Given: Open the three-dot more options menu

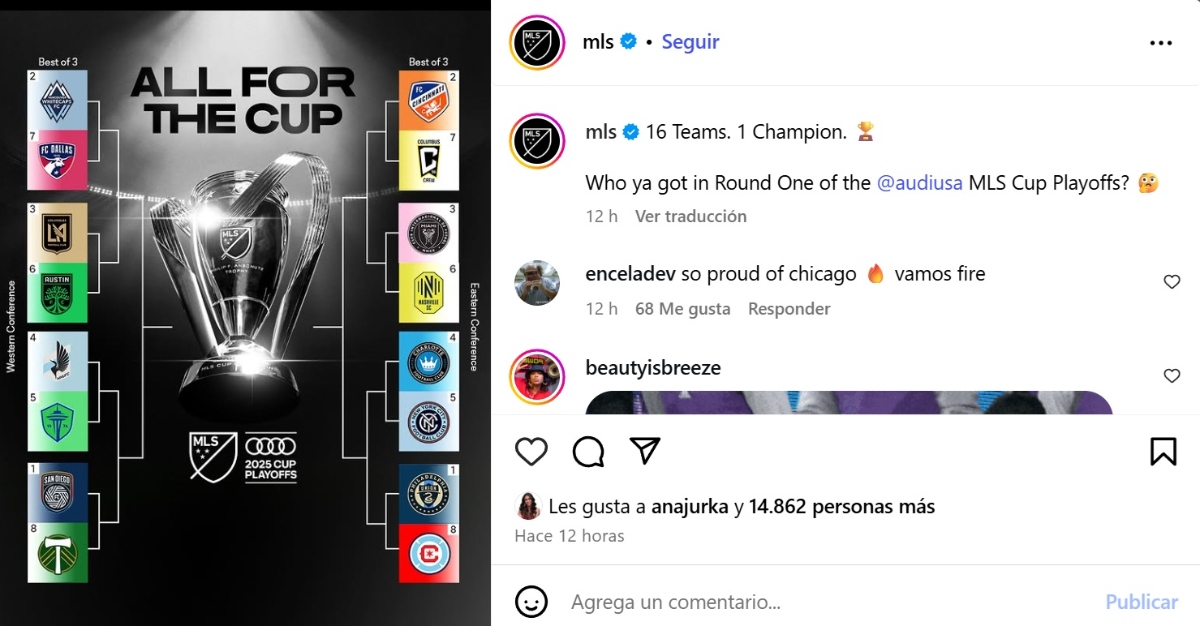Looking at the screenshot, I should (x=1160, y=43).
